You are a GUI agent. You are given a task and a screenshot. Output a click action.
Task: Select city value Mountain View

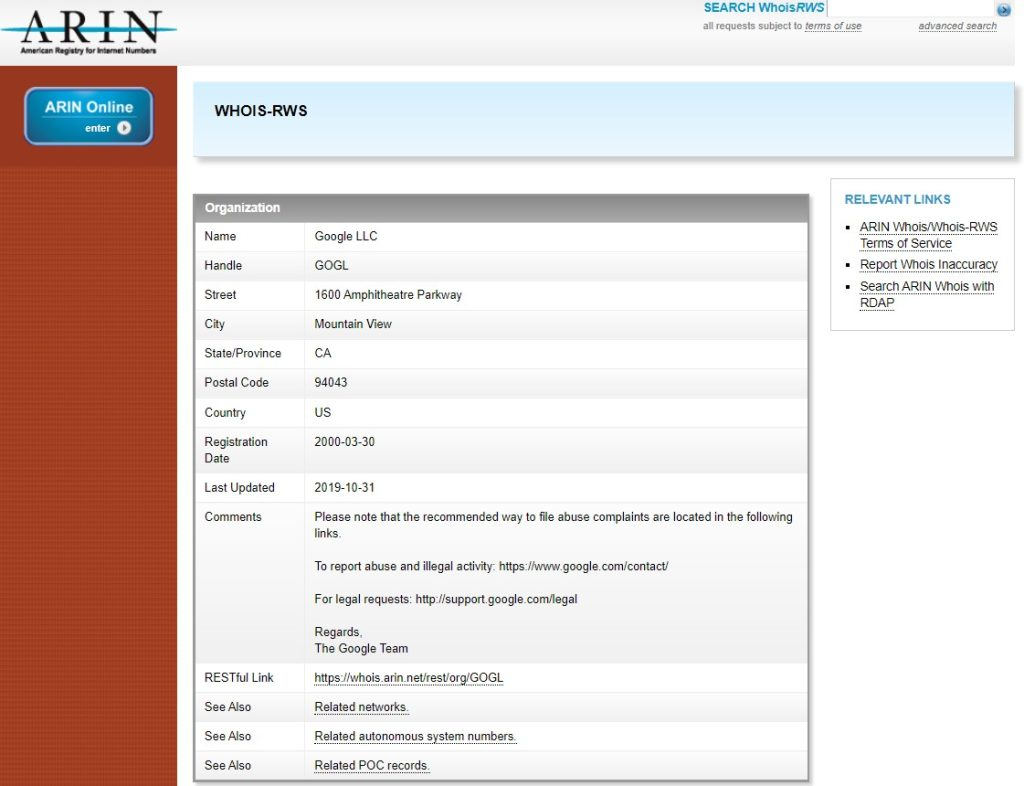click(353, 324)
